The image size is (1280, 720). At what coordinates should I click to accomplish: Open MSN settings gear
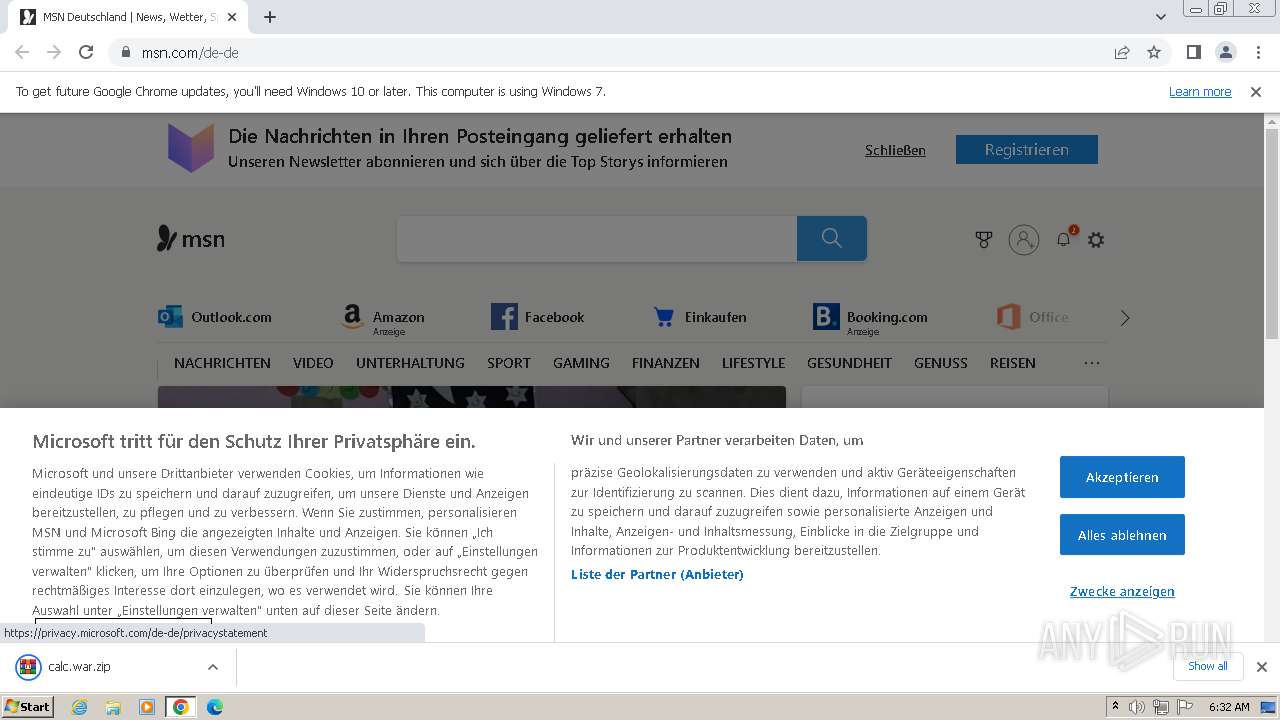pyautogui.click(x=1096, y=240)
